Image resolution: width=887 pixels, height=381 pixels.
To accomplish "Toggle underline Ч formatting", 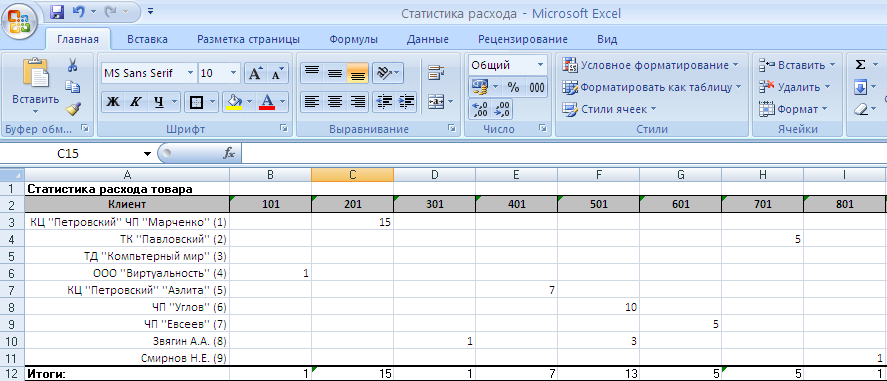I will (x=158, y=102).
